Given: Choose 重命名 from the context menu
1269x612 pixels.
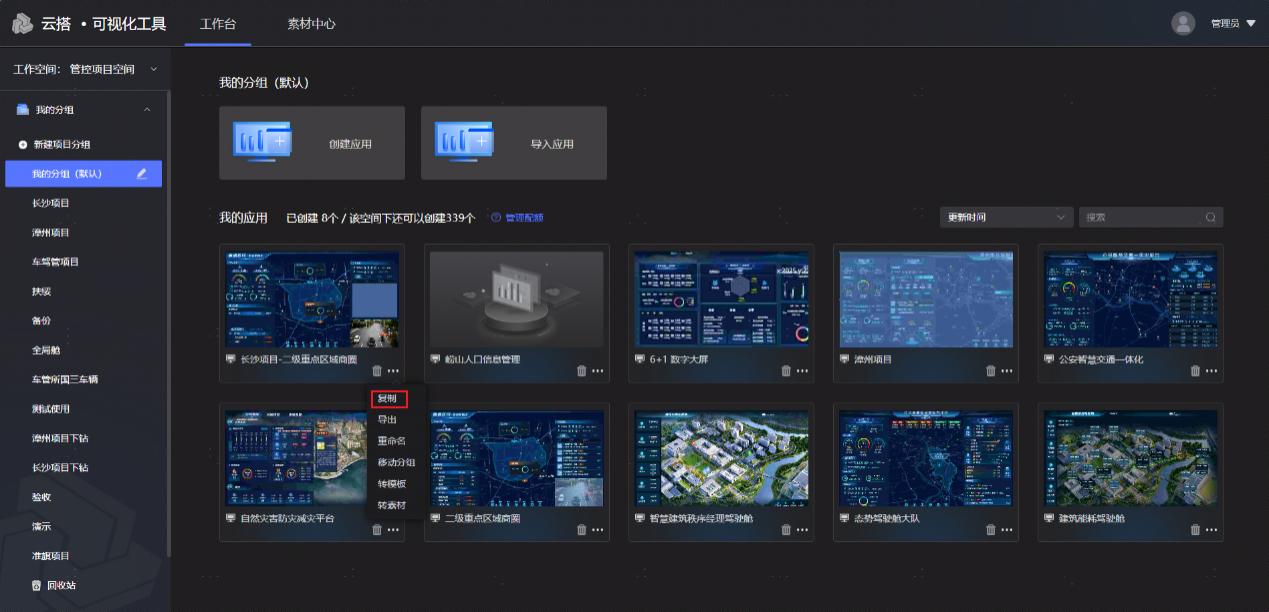Looking at the screenshot, I should pos(391,441).
